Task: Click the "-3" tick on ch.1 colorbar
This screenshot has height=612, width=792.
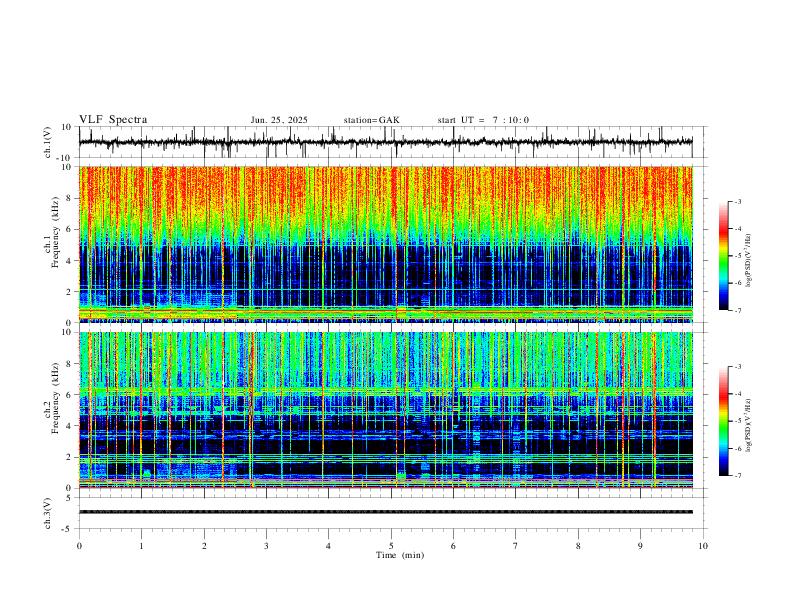Action: click(x=738, y=201)
